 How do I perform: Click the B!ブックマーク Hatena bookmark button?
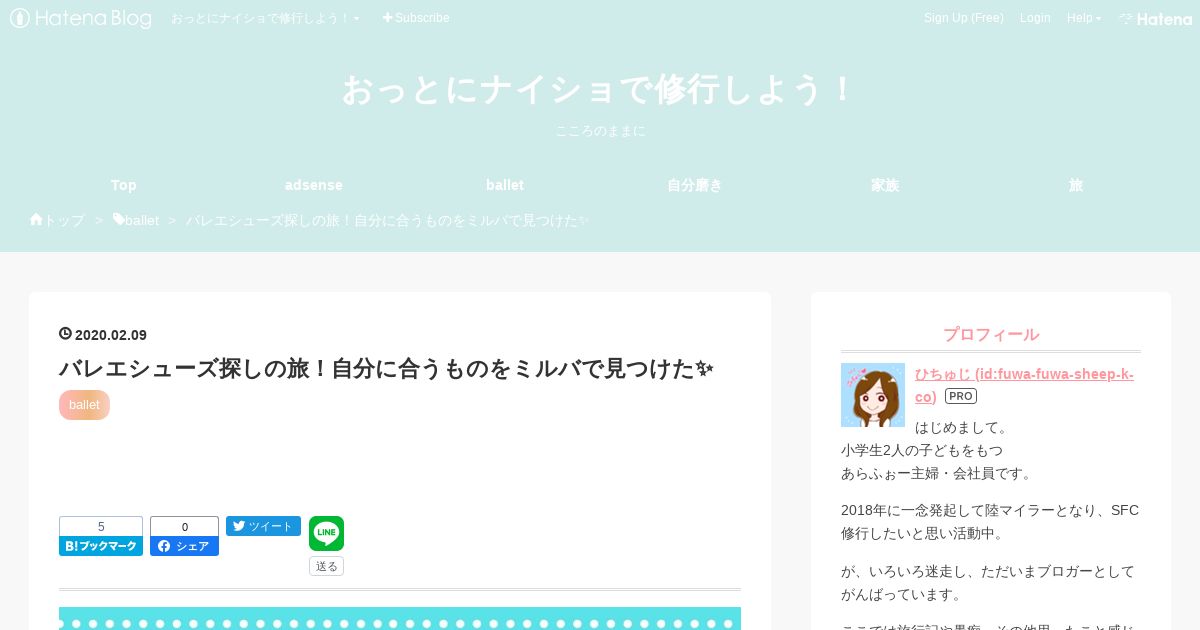click(101, 546)
